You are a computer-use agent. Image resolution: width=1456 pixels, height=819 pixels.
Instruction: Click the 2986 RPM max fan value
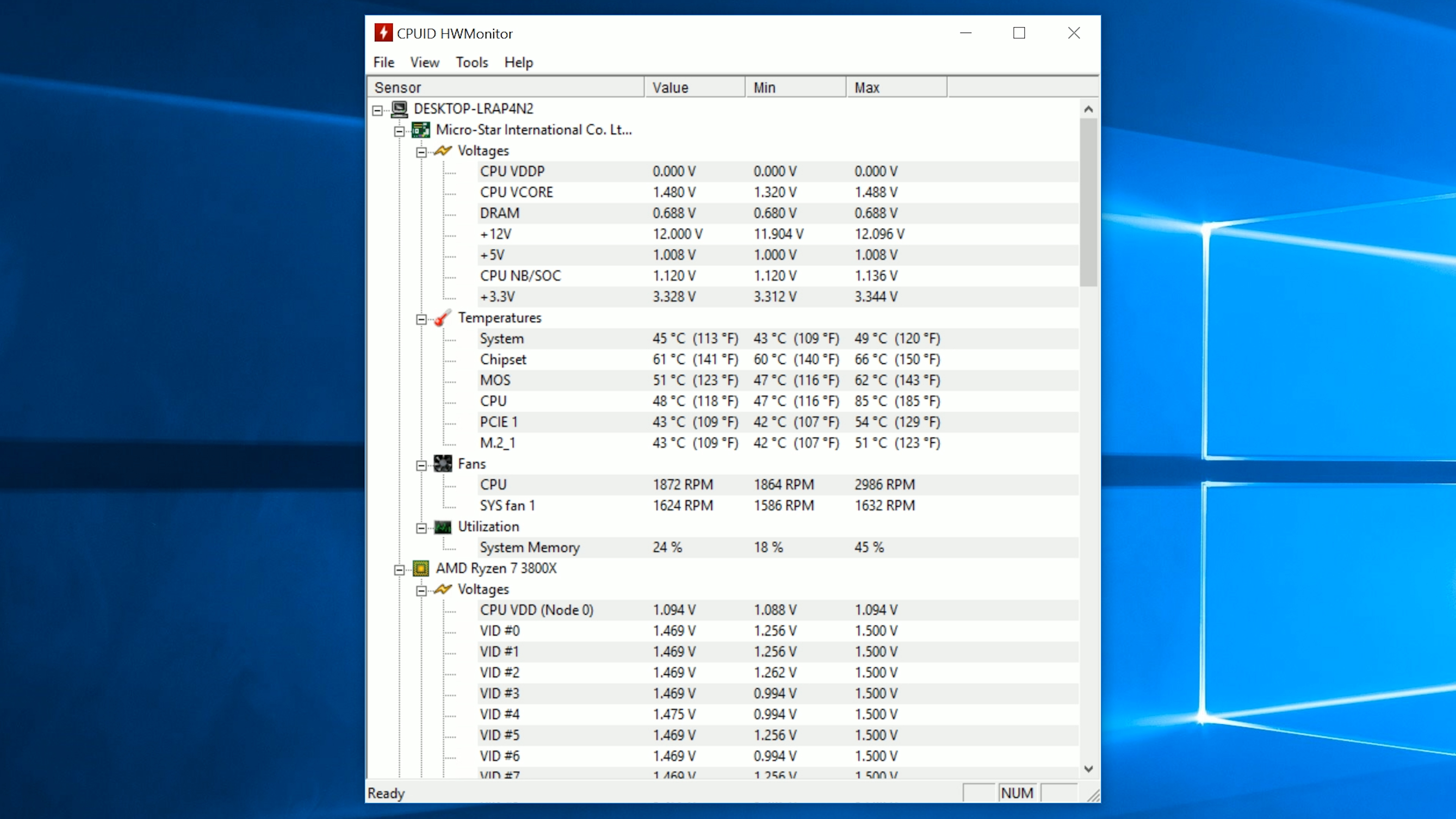point(885,485)
